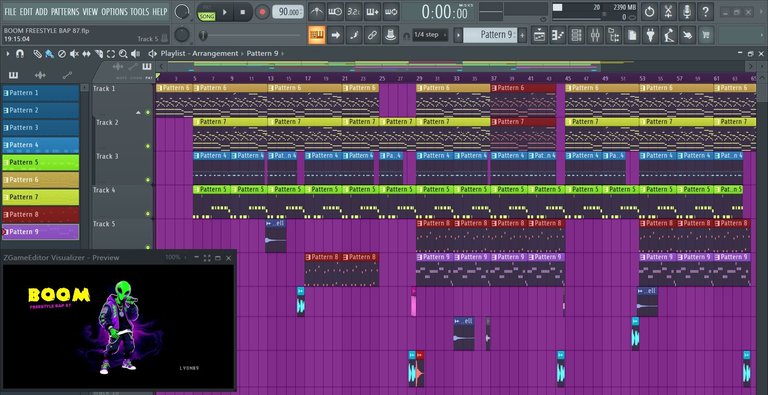This screenshot has width=768, height=395.
Task: Open the EDIT menu
Action: pos(26,11)
